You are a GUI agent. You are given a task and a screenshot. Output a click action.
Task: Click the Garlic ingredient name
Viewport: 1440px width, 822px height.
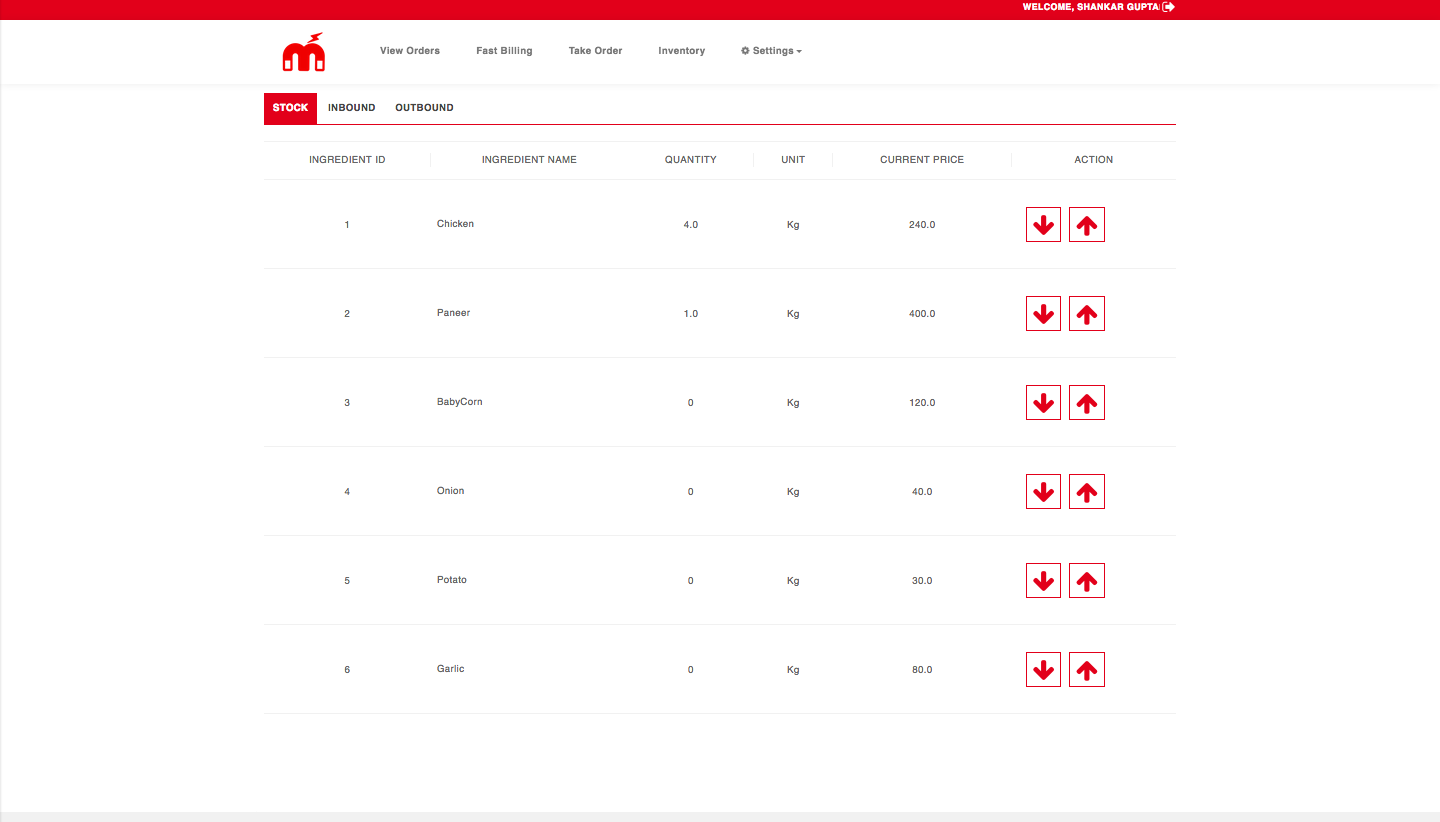(x=451, y=669)
